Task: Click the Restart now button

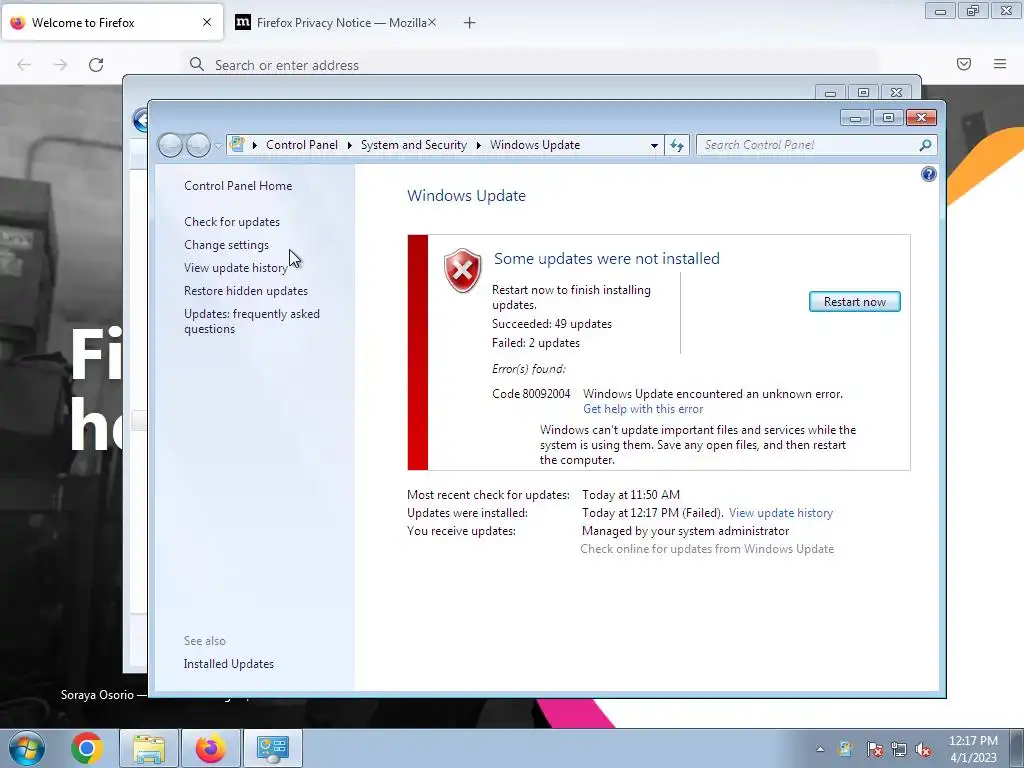Action: (854, 302)
